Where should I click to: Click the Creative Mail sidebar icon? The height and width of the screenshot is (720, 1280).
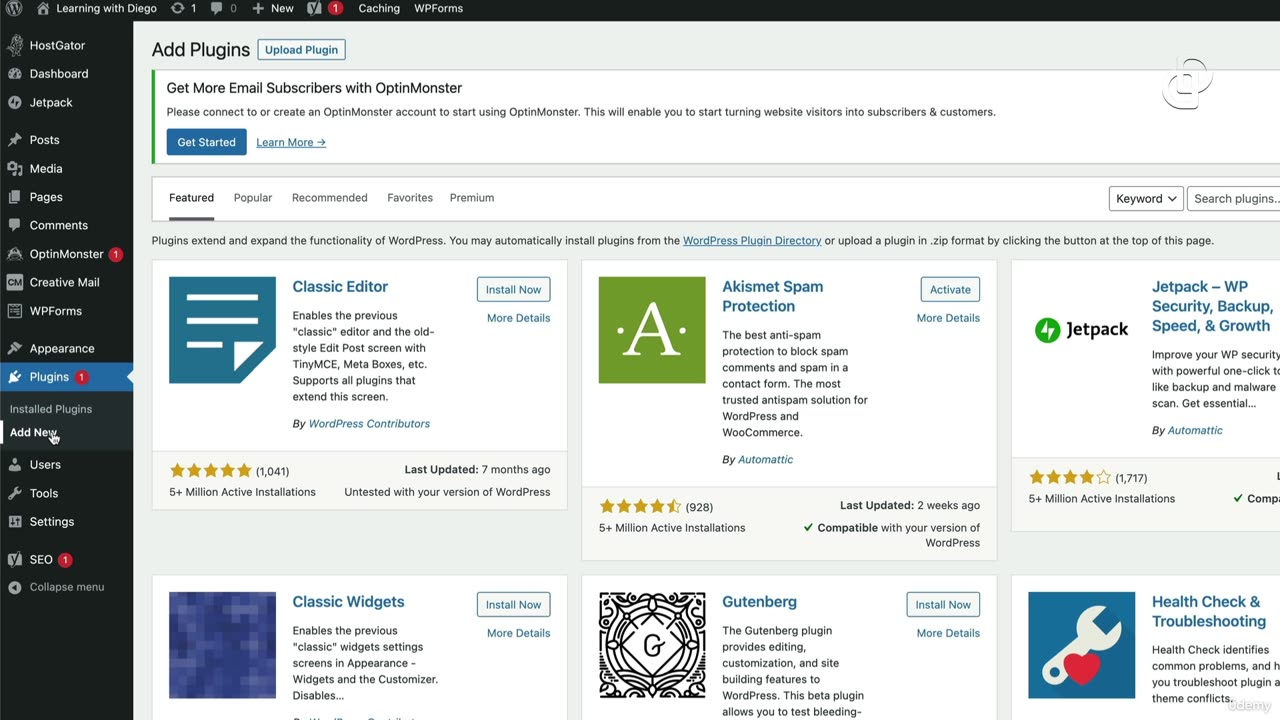point(15,282)
